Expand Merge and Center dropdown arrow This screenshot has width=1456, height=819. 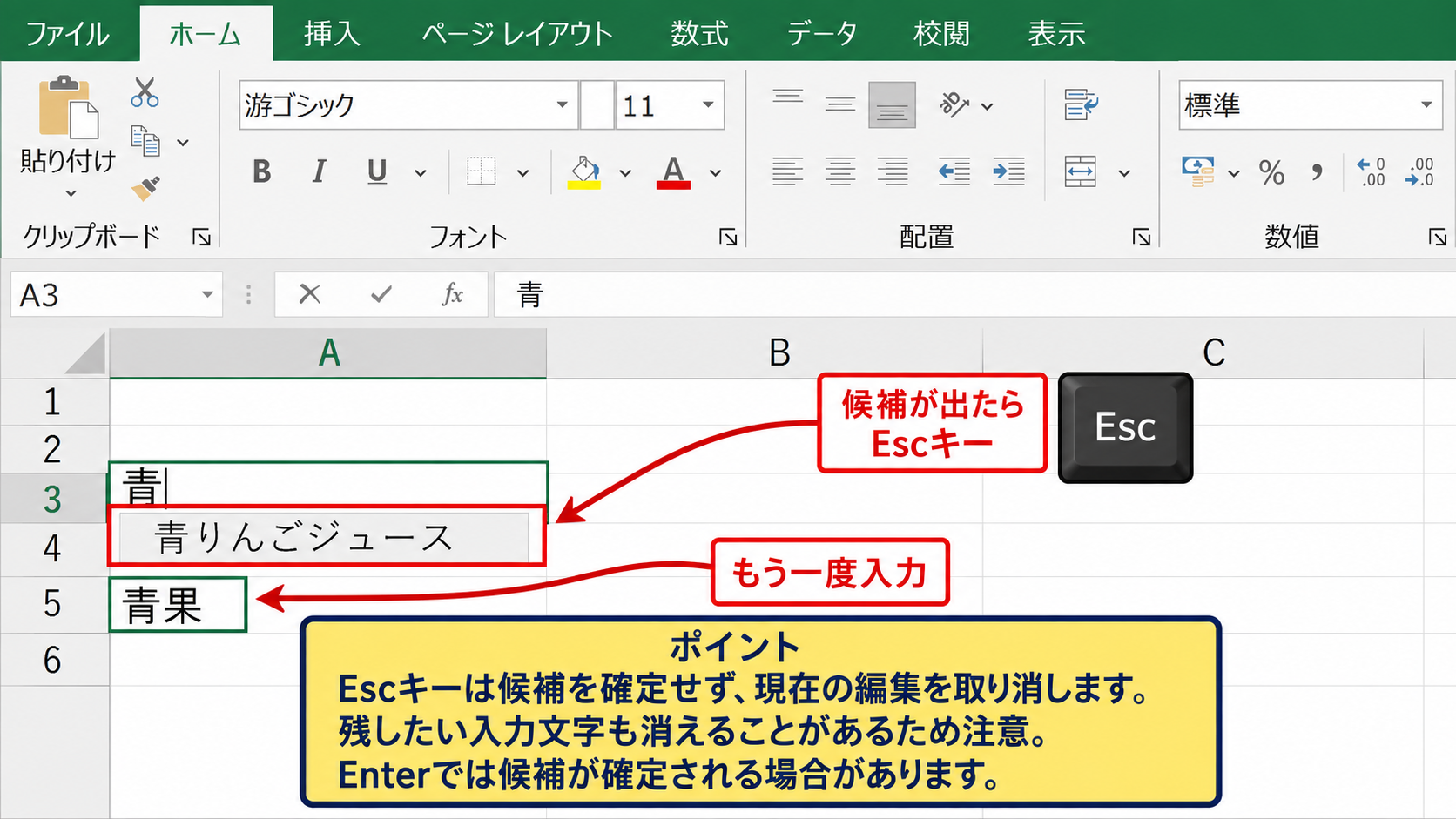click(1124, 172)
